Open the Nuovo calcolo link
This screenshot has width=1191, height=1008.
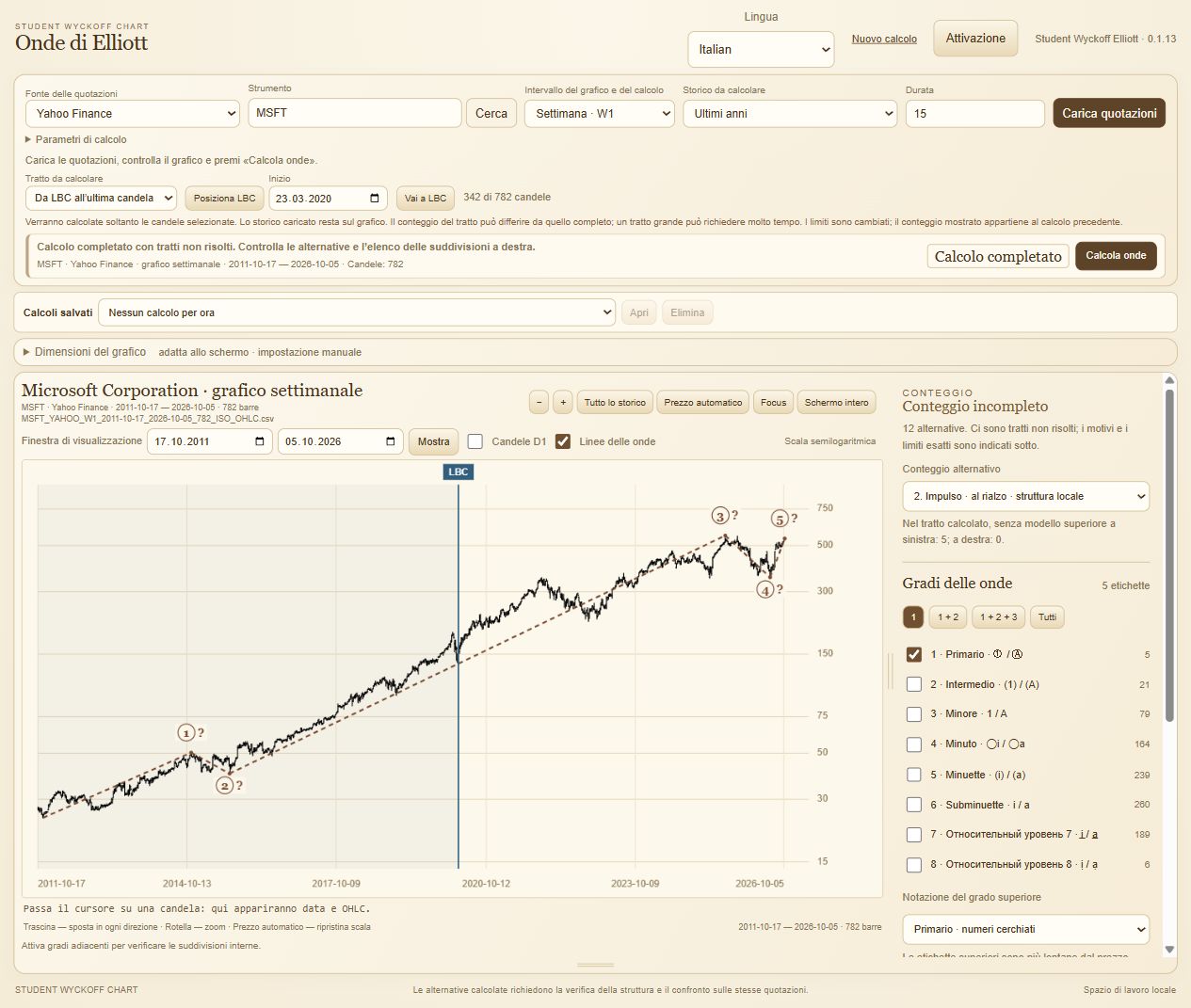click(884, 39)
